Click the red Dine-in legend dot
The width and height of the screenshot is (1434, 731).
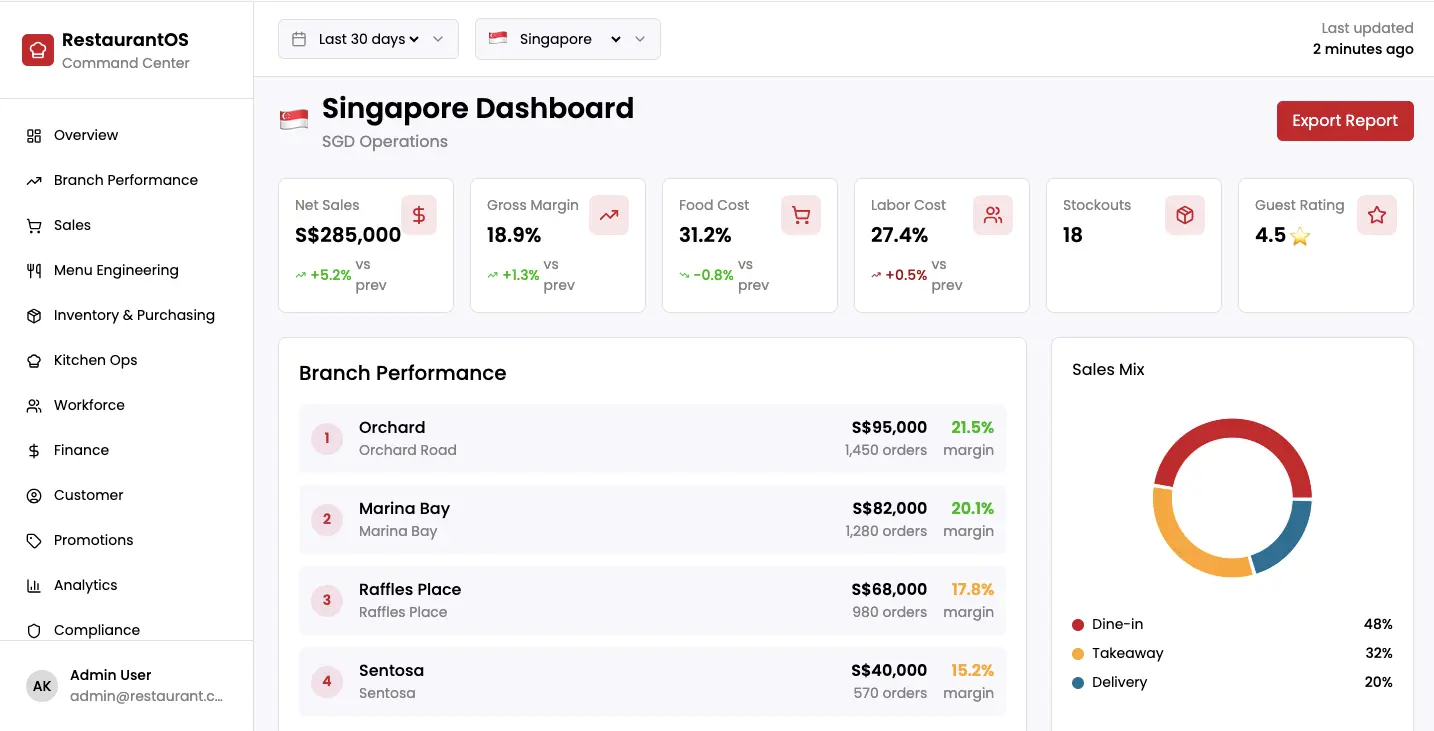(1078, 625)
